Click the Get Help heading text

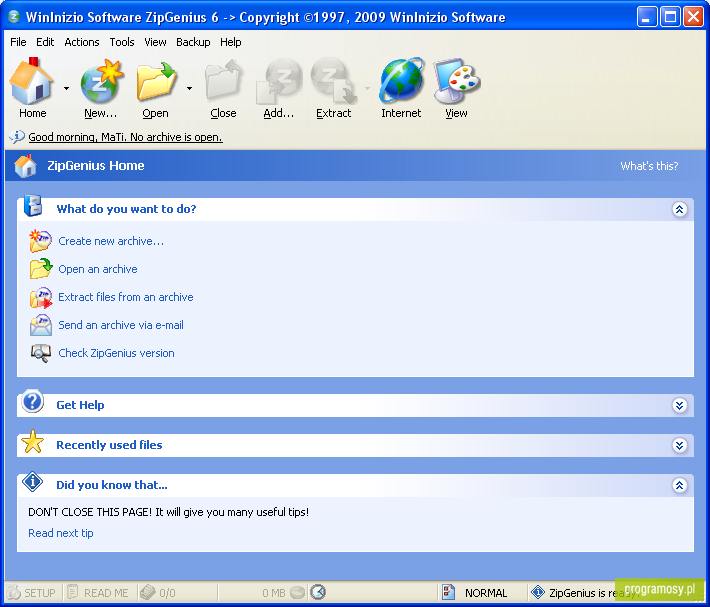[80, 405]
